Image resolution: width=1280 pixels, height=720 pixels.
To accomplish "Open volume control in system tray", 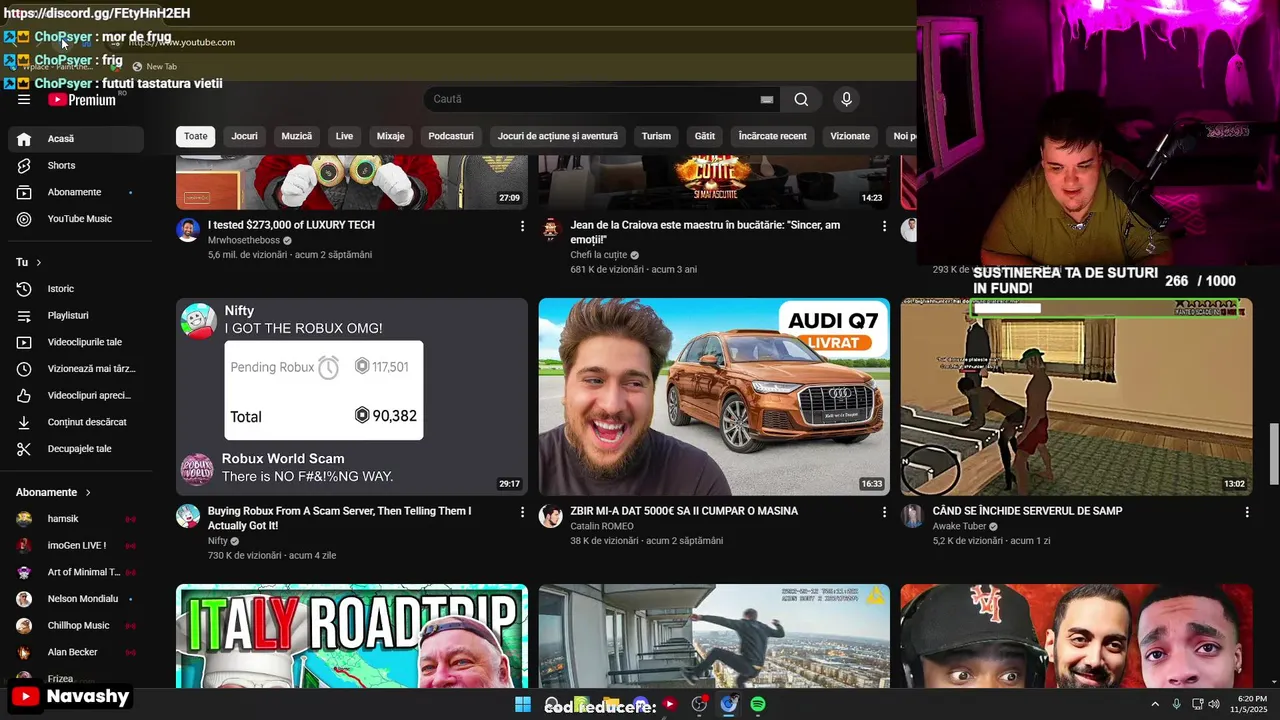I will point(1214,704).
